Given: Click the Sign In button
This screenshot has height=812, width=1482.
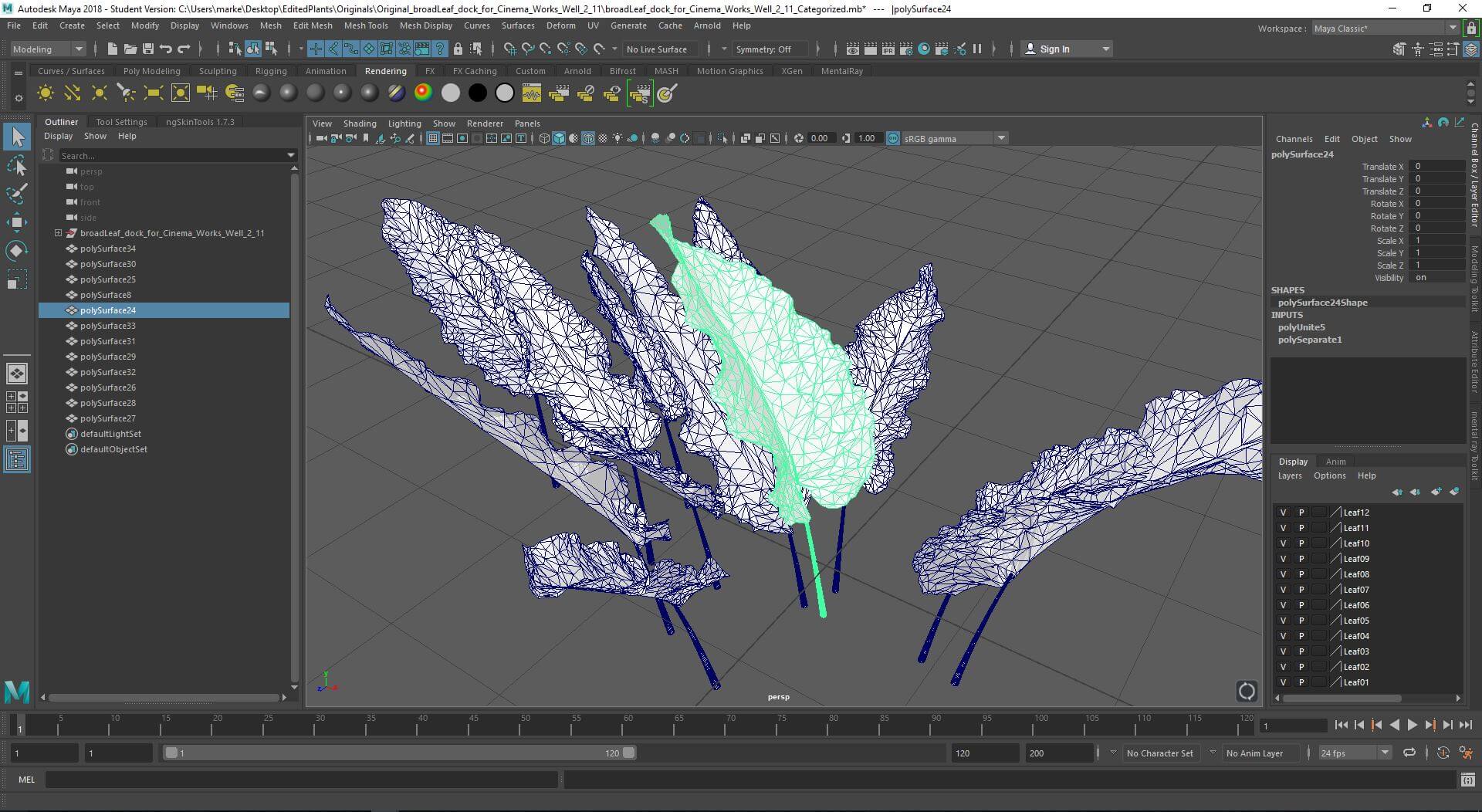Looking at the screenshot, I should coord(1054,49).
